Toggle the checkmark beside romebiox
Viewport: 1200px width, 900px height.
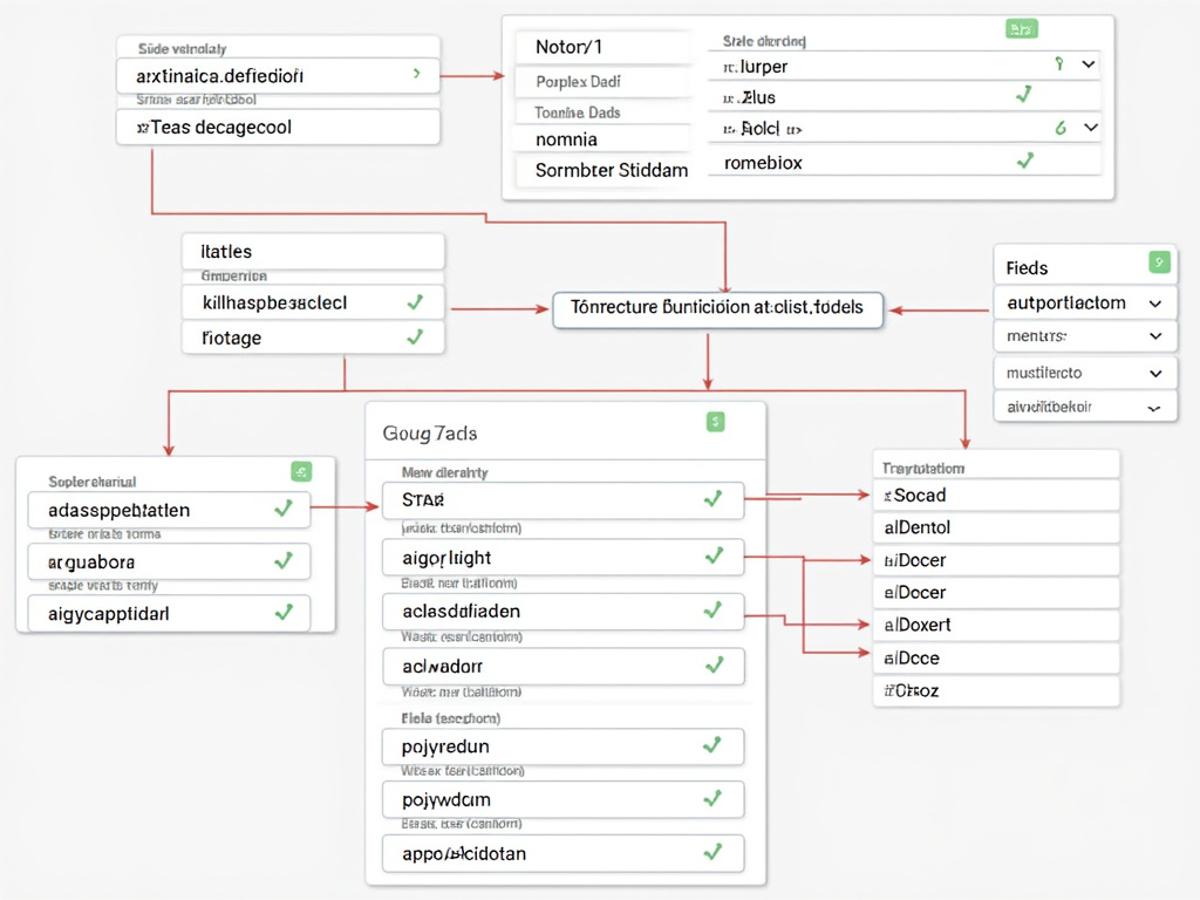point(1023,162)
